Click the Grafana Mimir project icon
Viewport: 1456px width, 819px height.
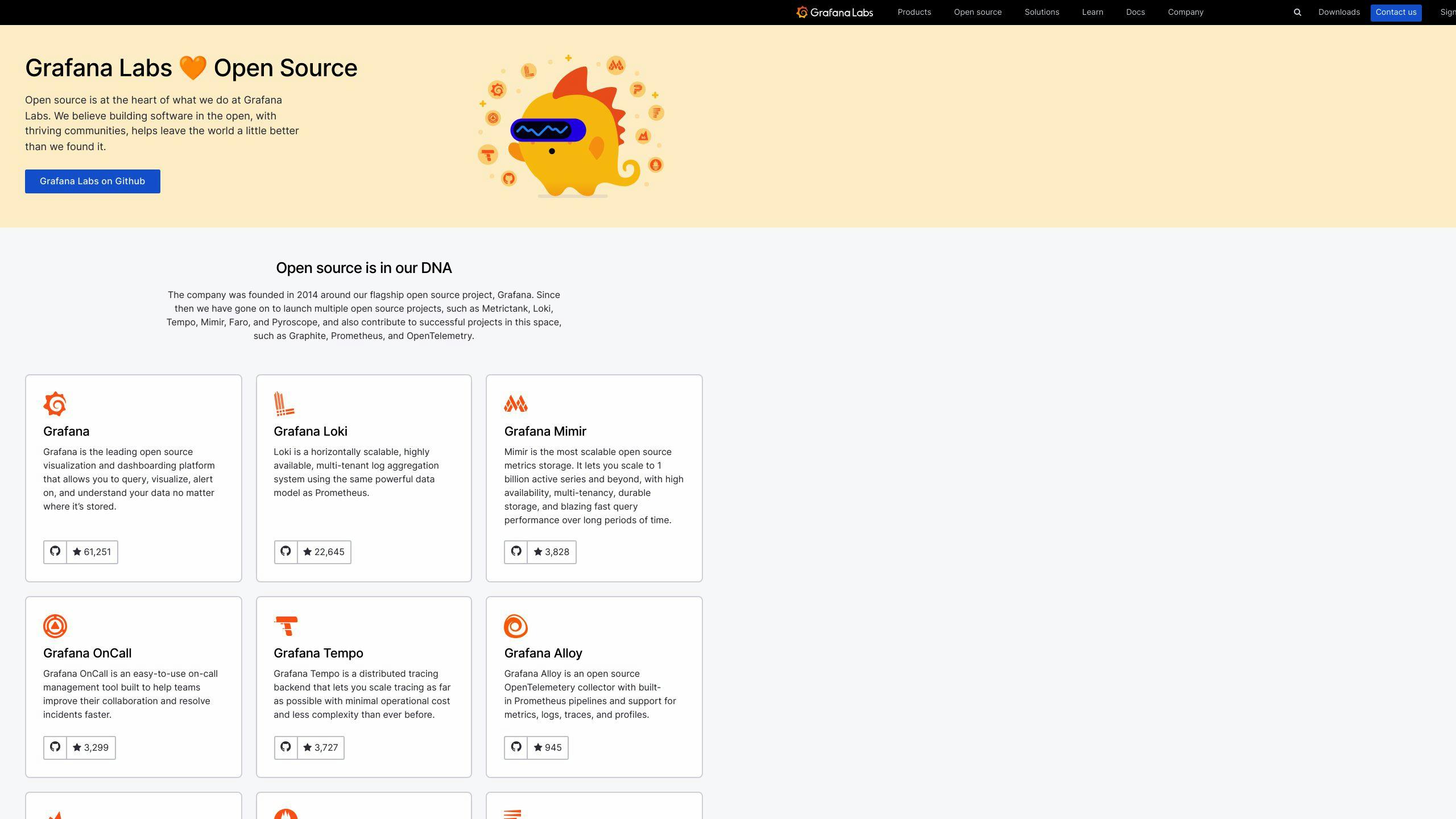[x=516, y=404]
